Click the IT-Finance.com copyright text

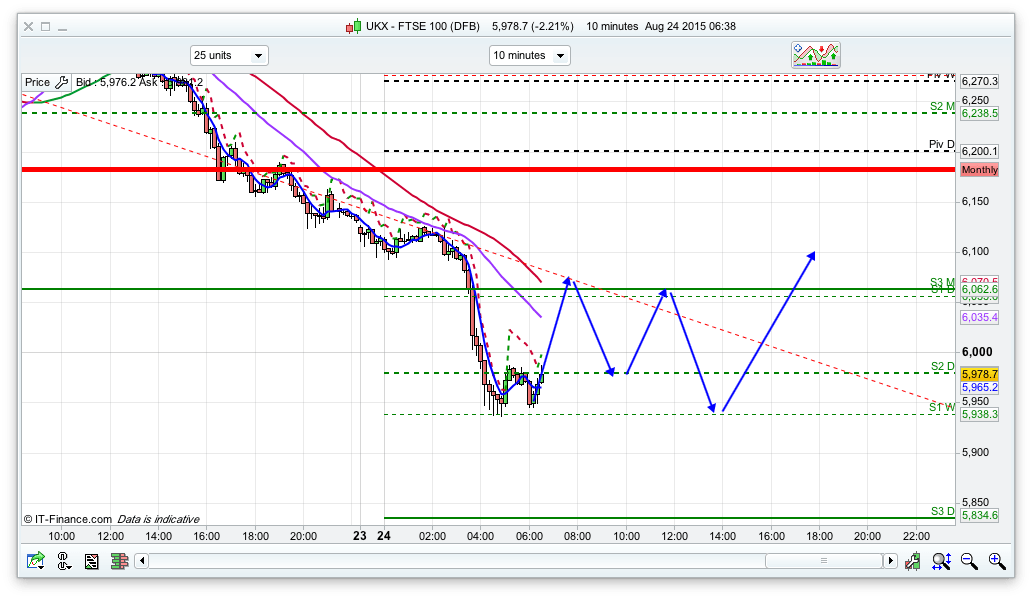click(x=67, y=519)
